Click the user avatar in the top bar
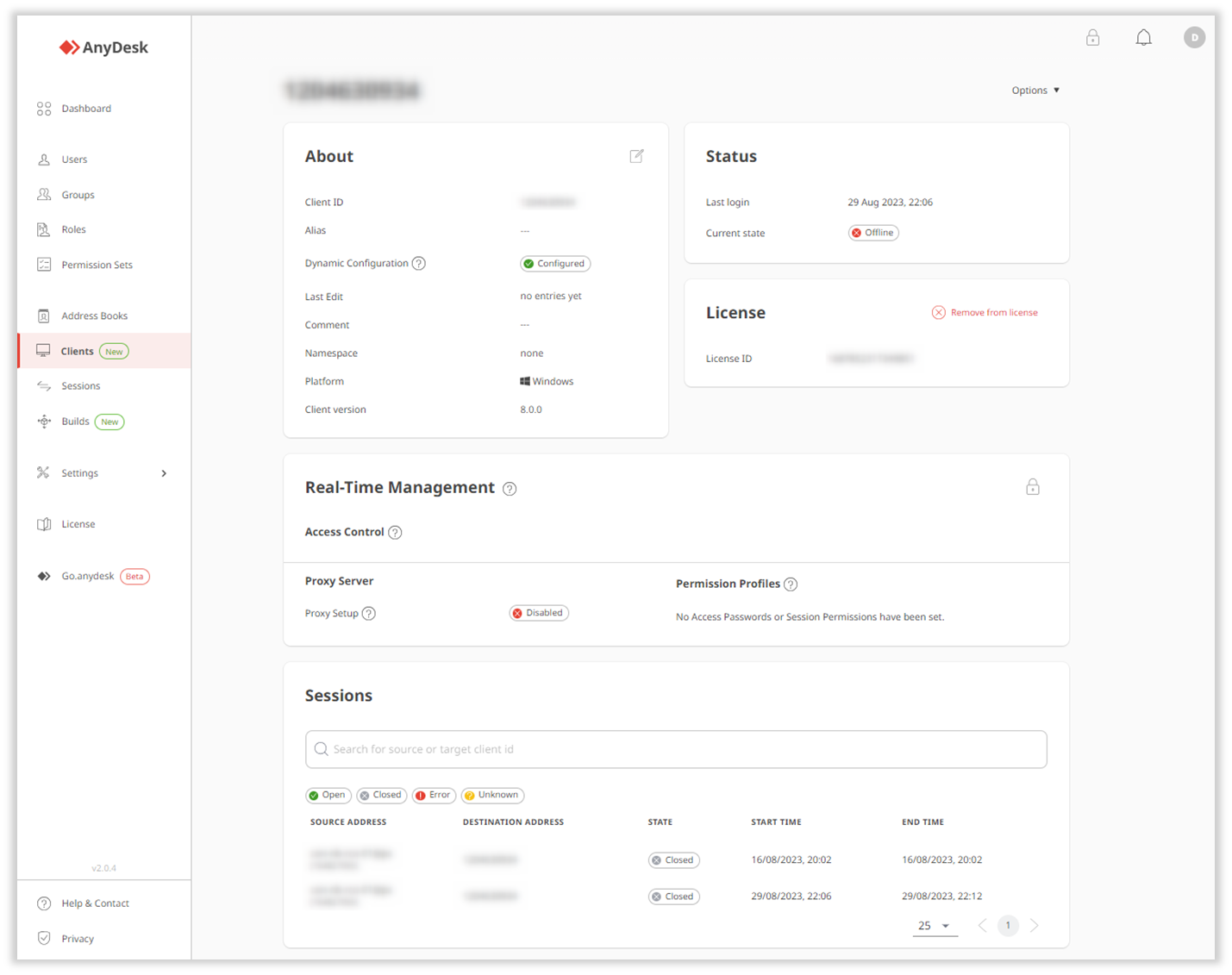Screen dimensions: 1232x975 pos(1194,37)
